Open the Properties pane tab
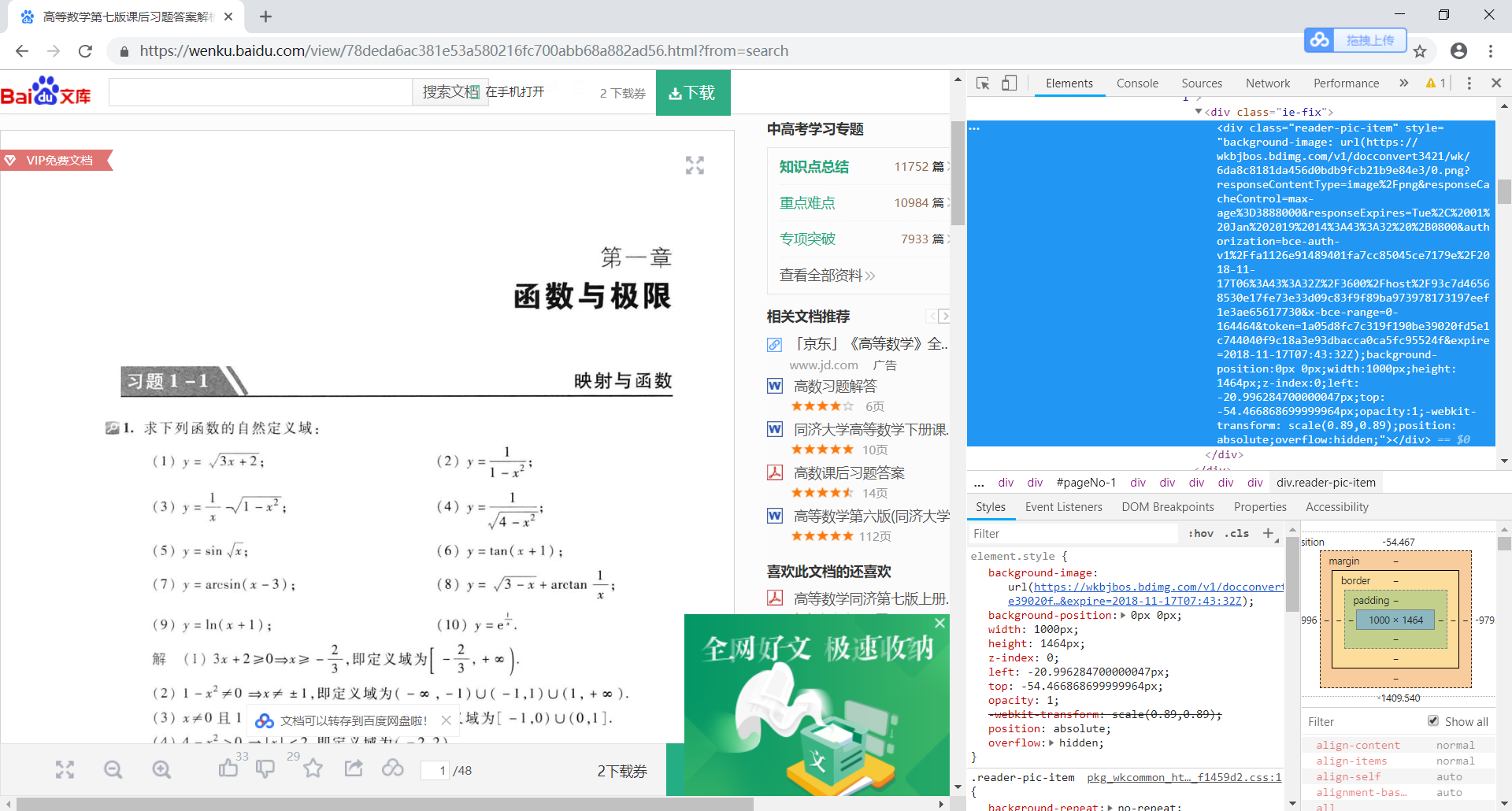The image size is (1512, 811). click(x=1260, y=507)
